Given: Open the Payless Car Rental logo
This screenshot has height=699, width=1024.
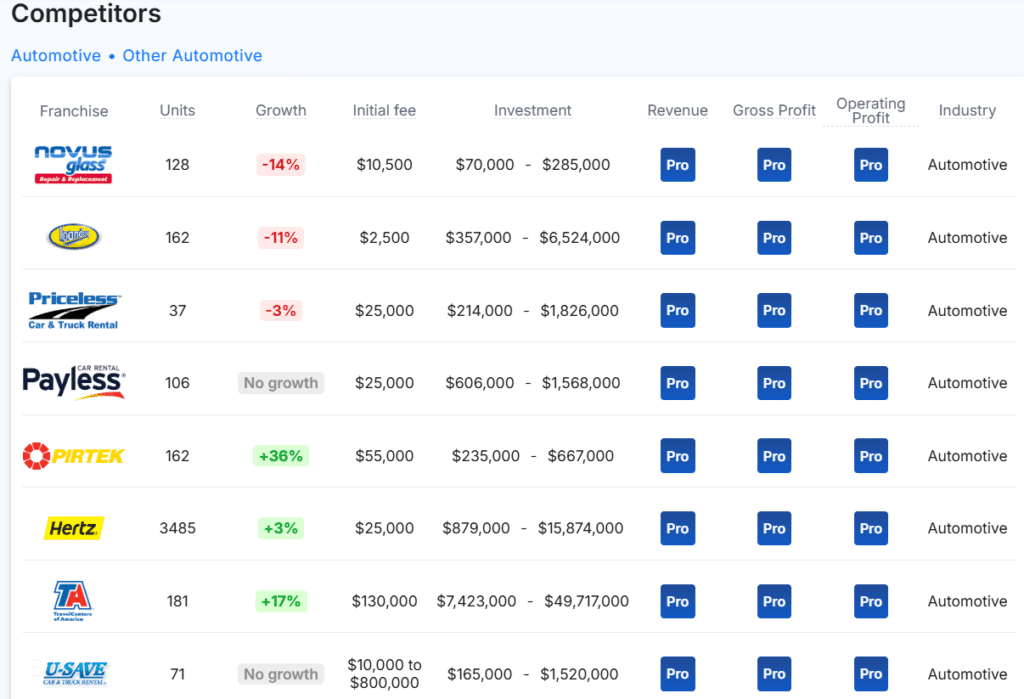Looking at the screenshot, I should pyautogui.click(x=73, y=382).
